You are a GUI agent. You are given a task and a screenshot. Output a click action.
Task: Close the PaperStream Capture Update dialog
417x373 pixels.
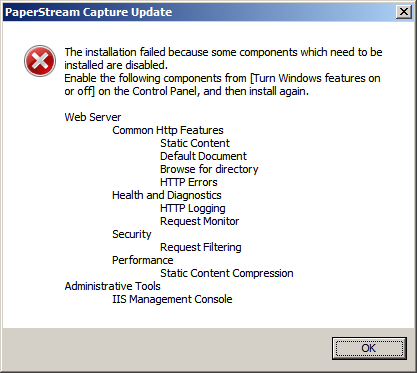coord(404,12)
